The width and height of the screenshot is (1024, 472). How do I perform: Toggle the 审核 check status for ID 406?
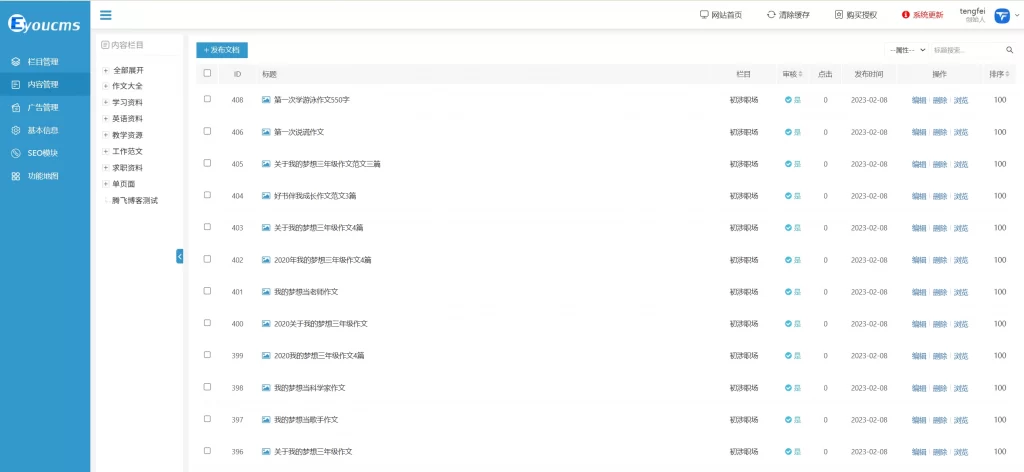789,132
